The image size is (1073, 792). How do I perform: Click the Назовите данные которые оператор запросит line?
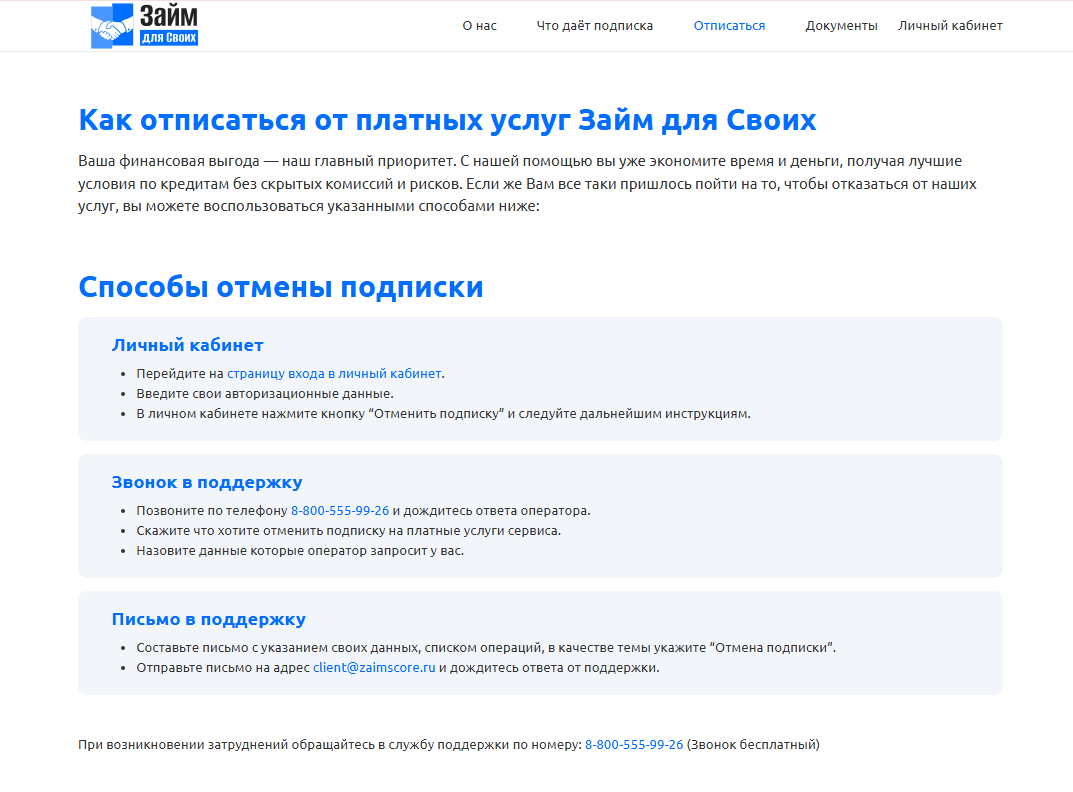click(300, 550)
